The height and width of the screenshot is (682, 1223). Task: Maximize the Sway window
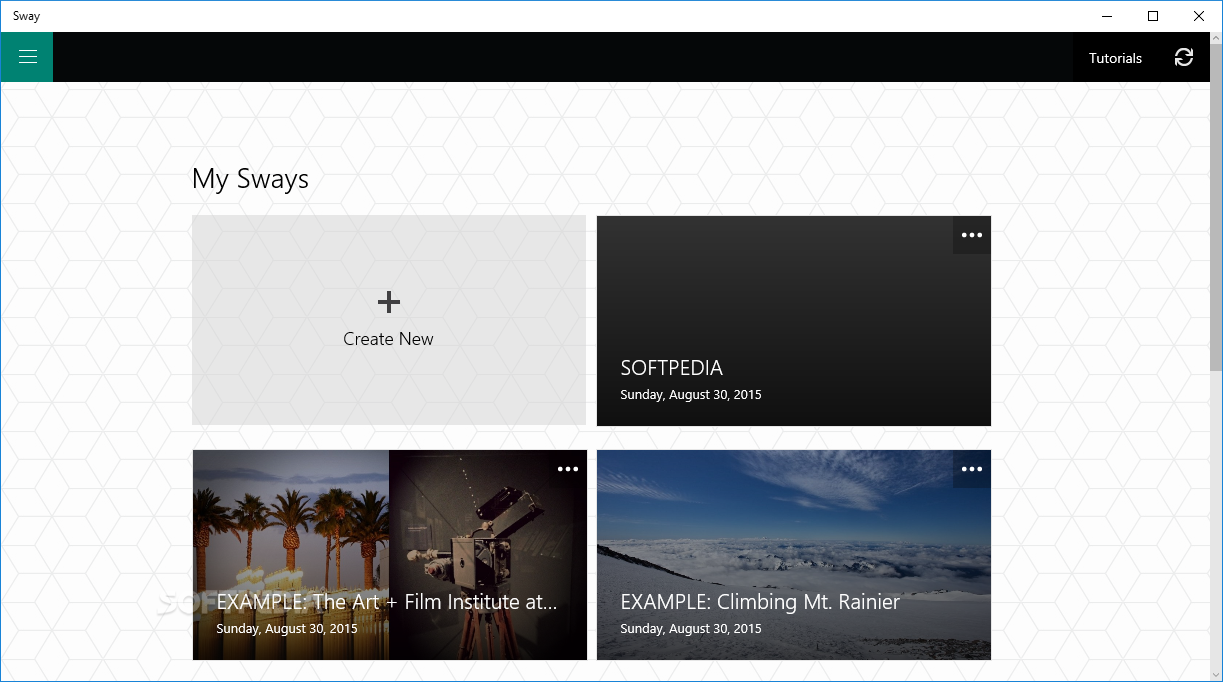[1153, 16]
